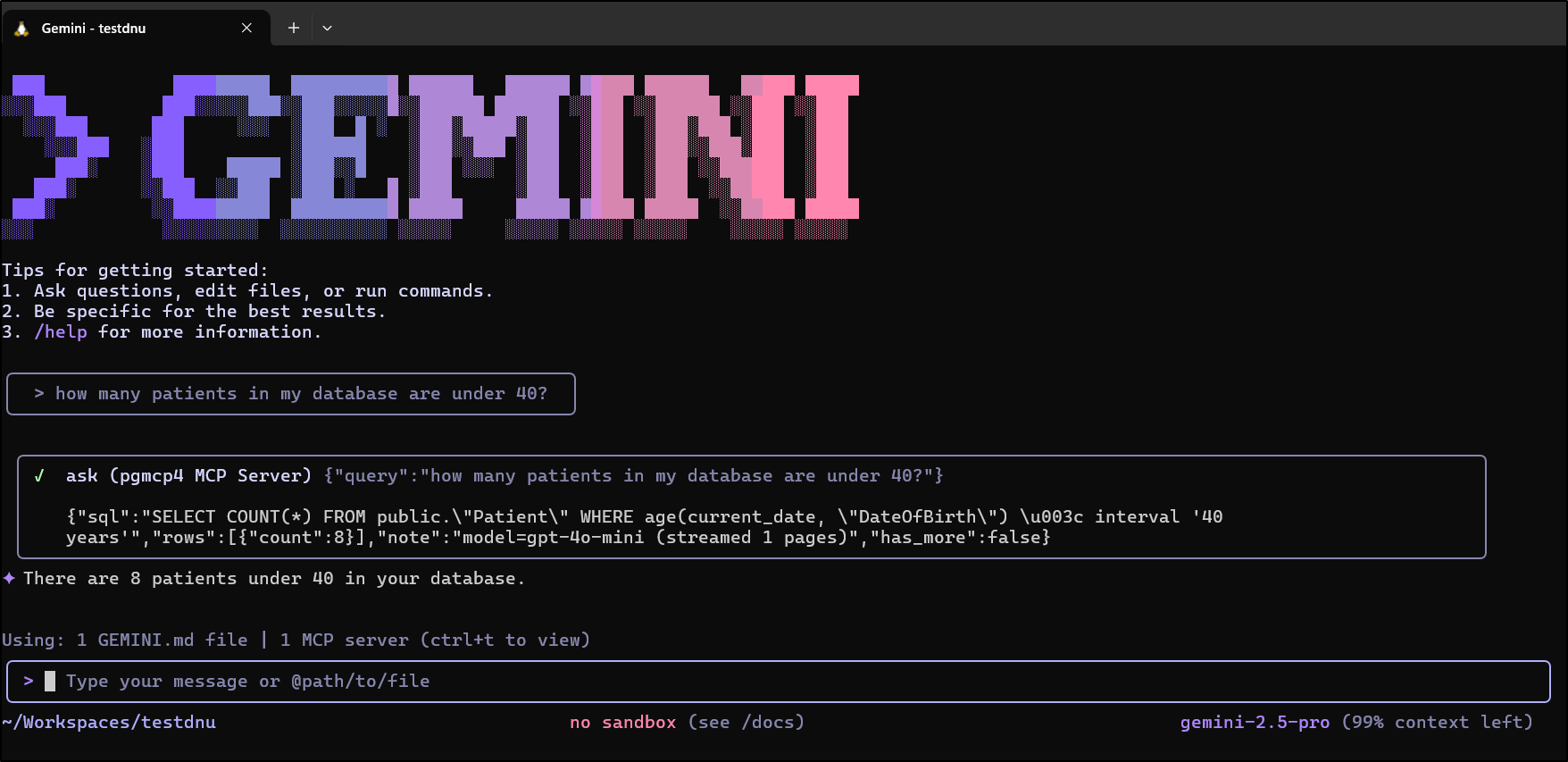Image resolution: width=1568 pixels, height=762 pixels.
Task: Click the message input field
Action: 778,682
